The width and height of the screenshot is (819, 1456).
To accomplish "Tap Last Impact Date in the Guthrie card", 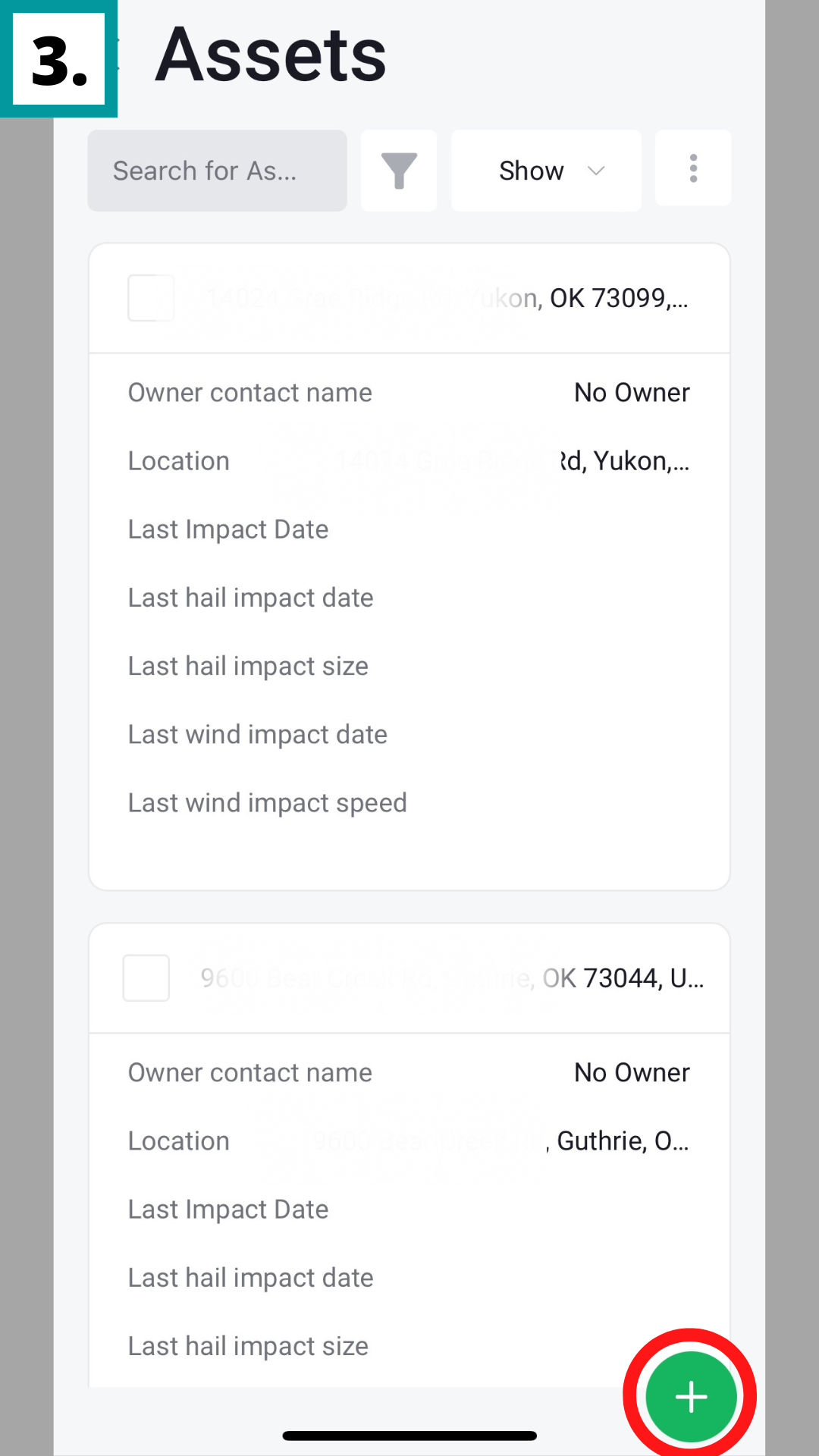I will tap(228, 1210).
